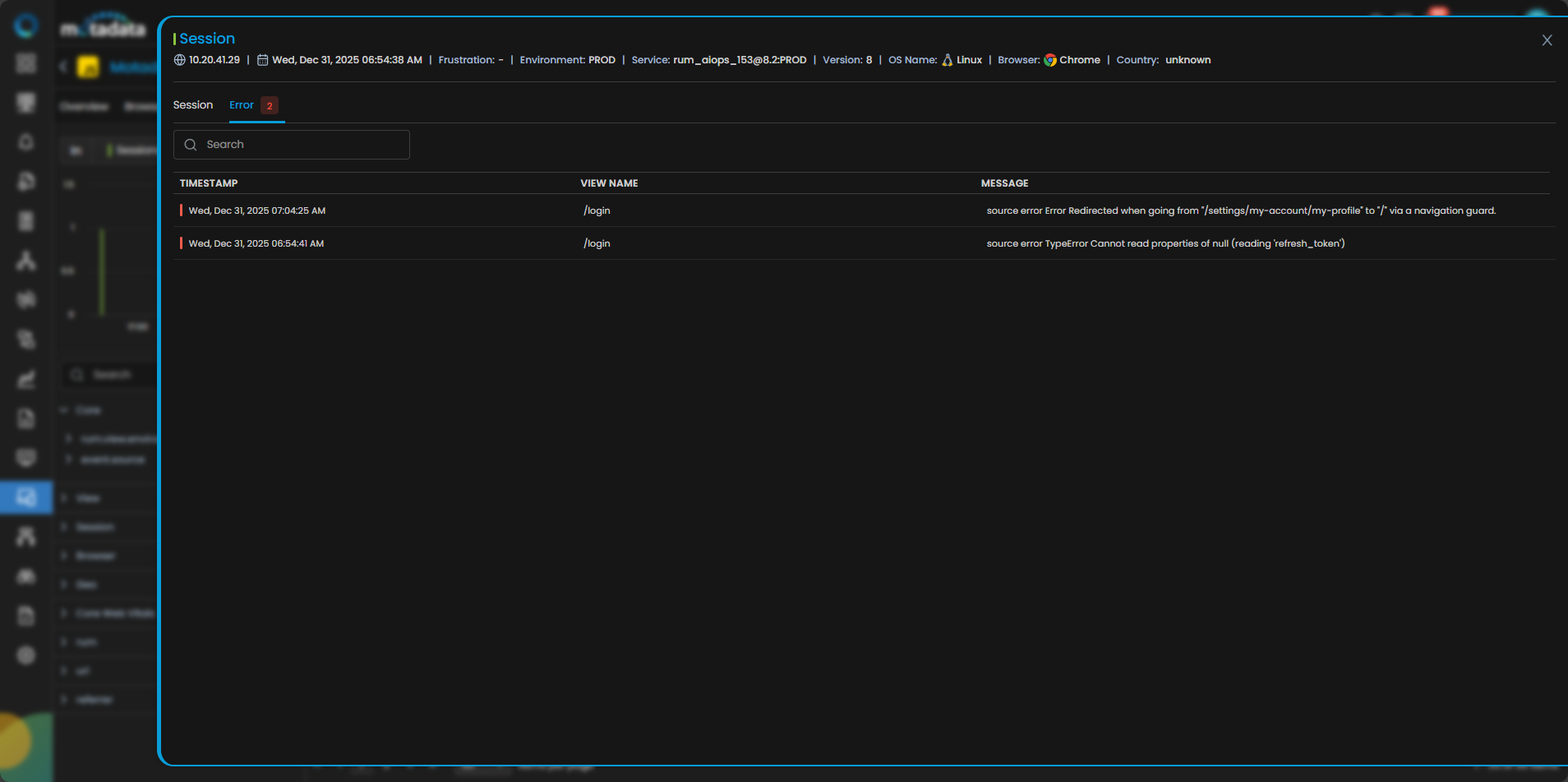Select the TypeError refresh_token error message

[1165, 243]
